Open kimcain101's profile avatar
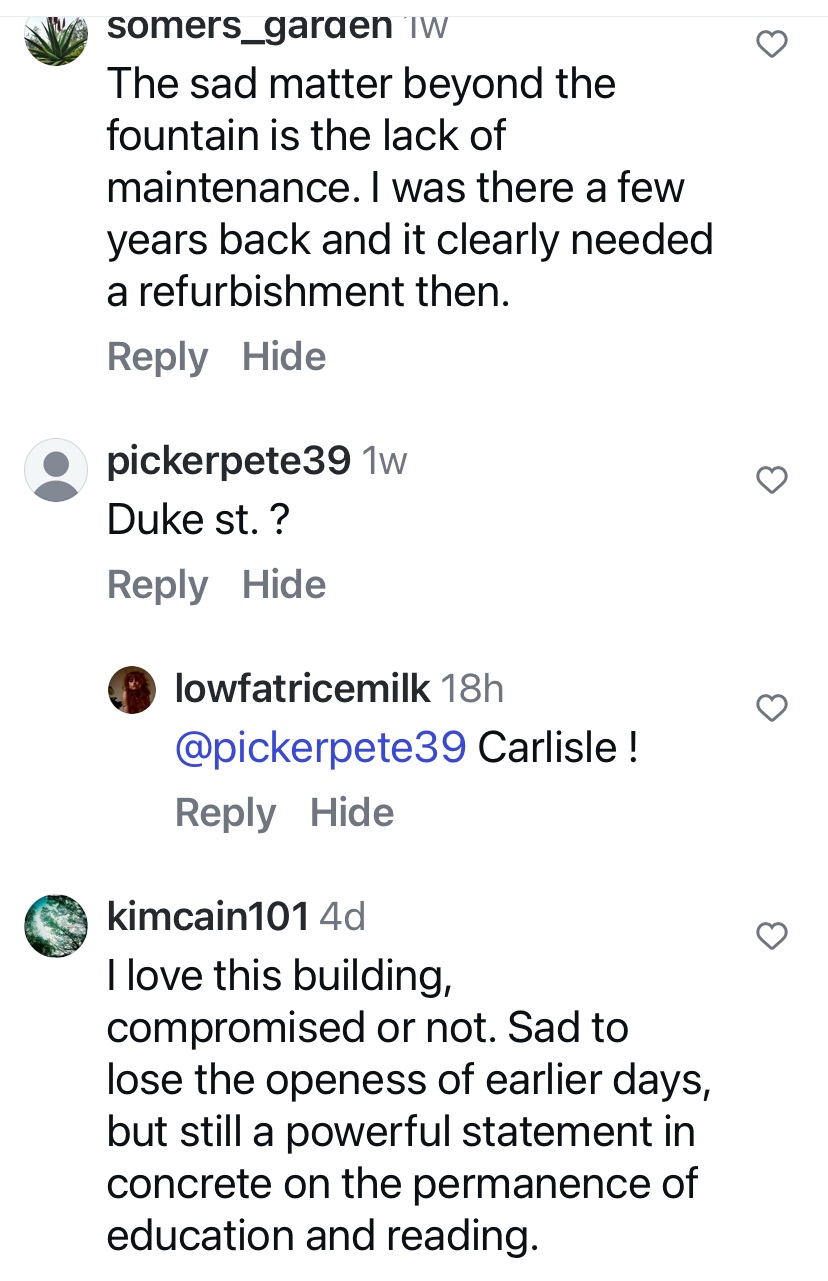The height and width of the screenshot is (1281, 828). coord(56,925)
